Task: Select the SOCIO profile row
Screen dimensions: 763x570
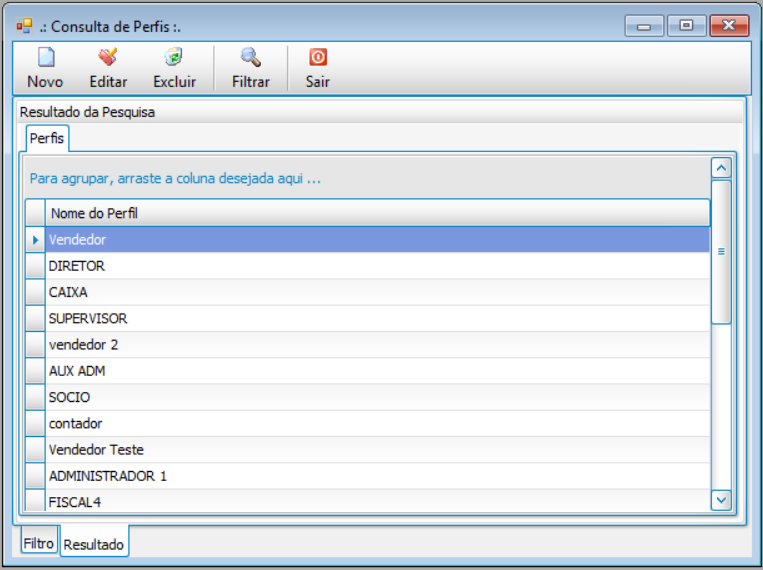Action: pyautogui.click(x=378, y=397)
